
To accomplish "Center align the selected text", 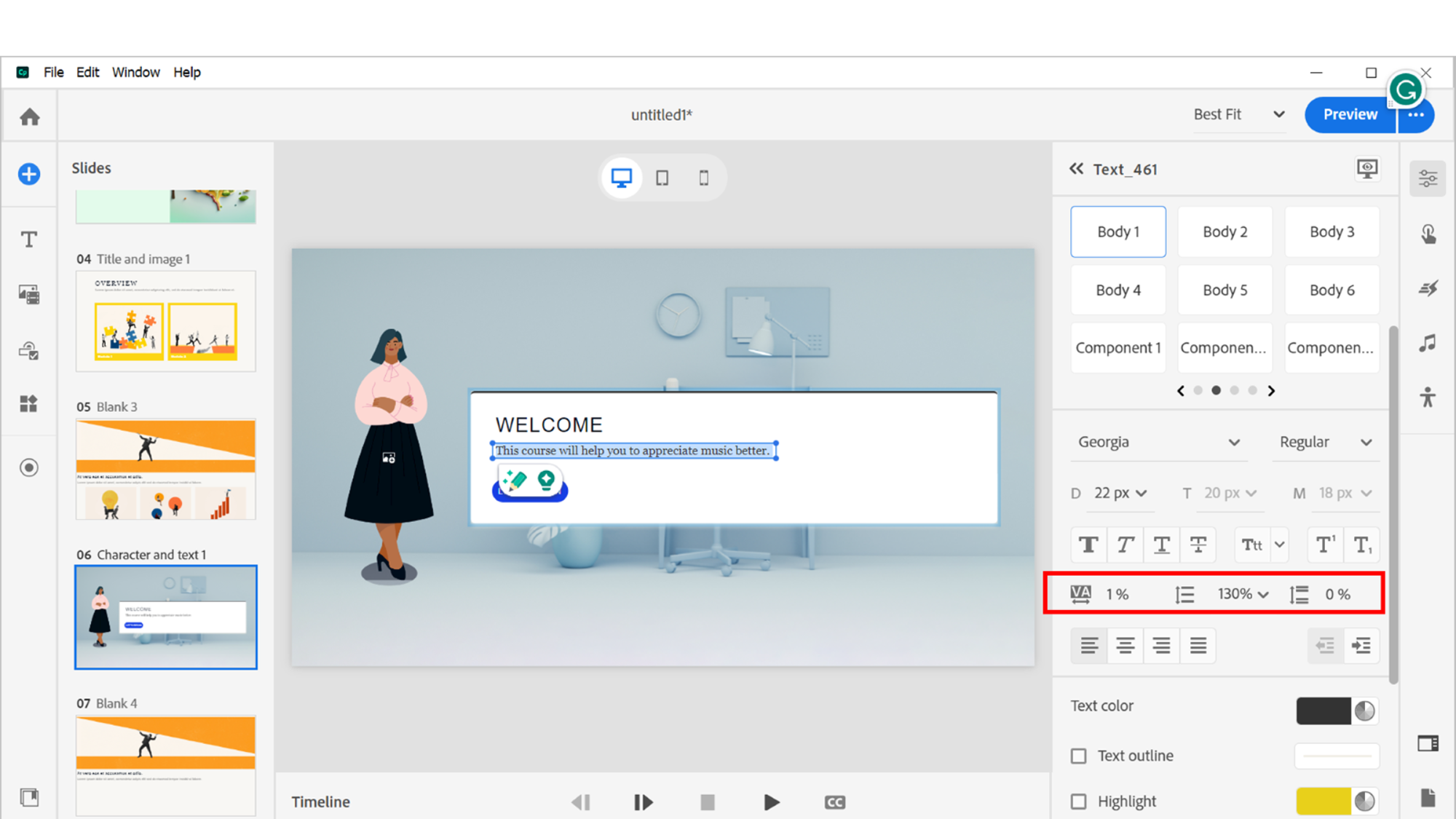I will click(1125, 646).
